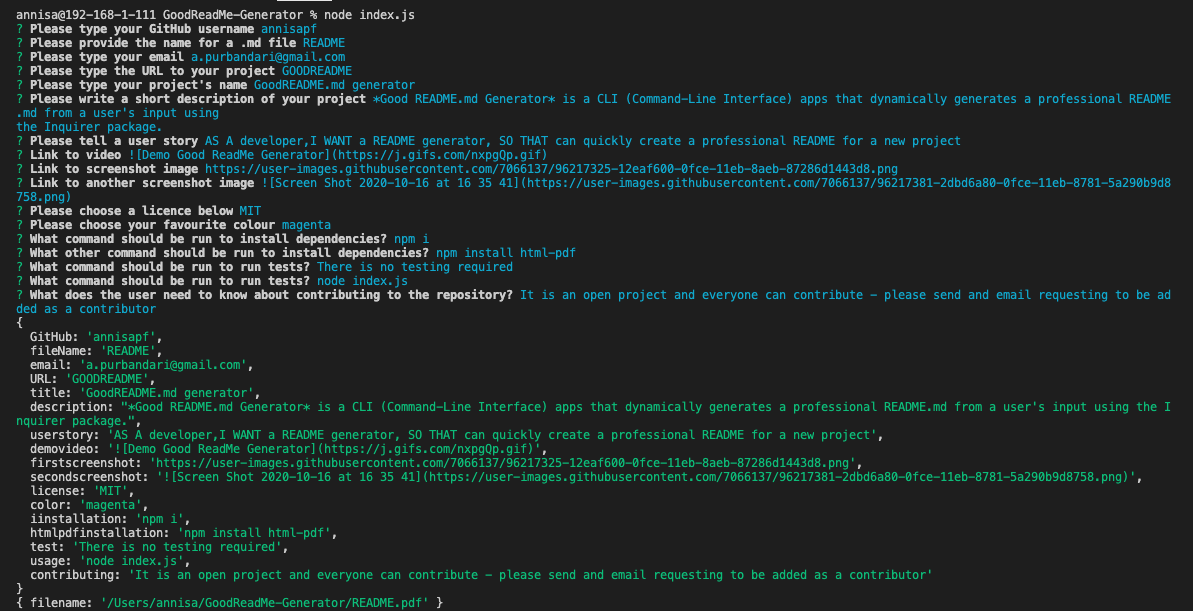Select the output key 'URL:'
Screen dimensions: 1193x611
coord(43,379)
